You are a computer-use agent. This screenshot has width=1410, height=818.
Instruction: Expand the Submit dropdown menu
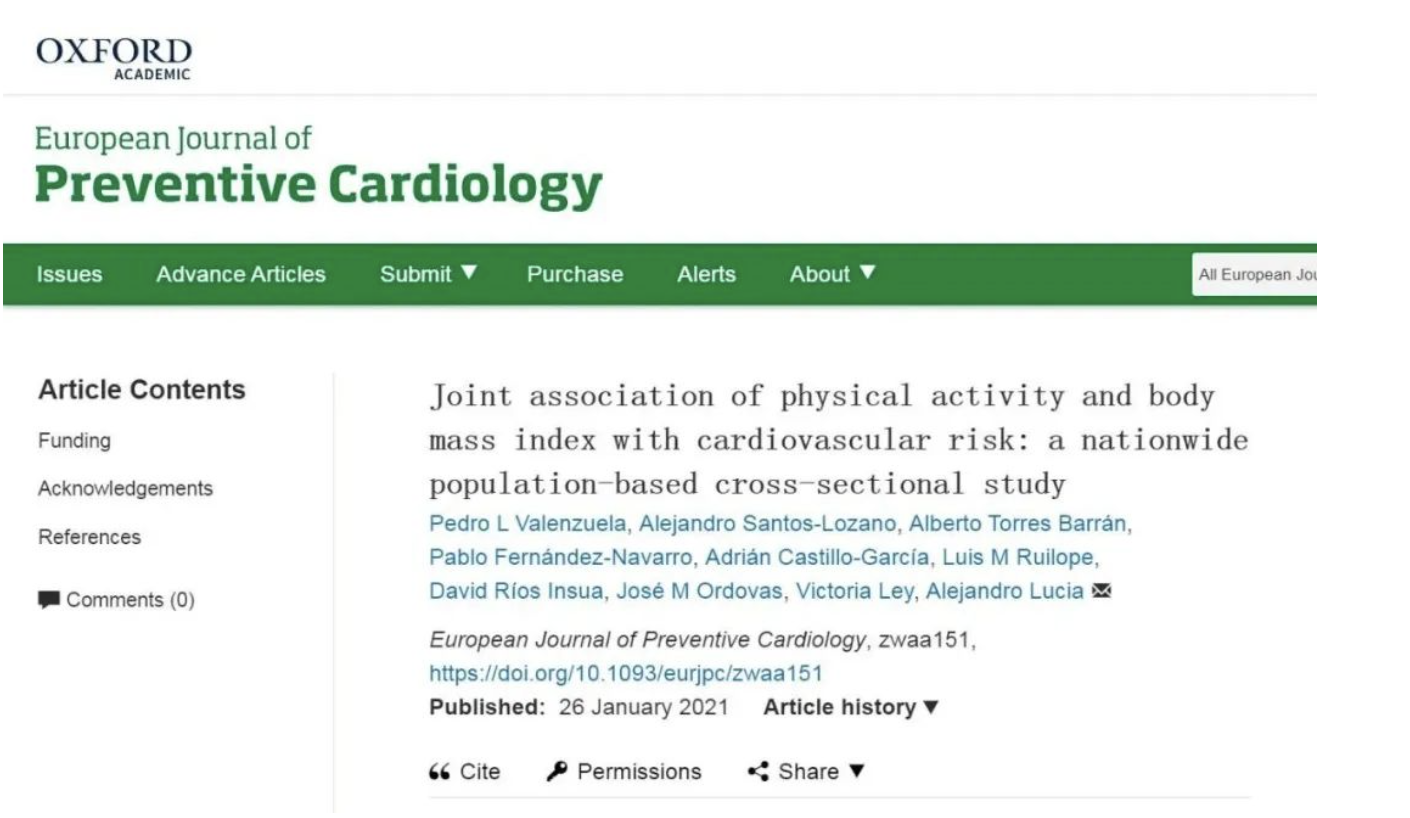pyautogui.click(x=429, y=274)
